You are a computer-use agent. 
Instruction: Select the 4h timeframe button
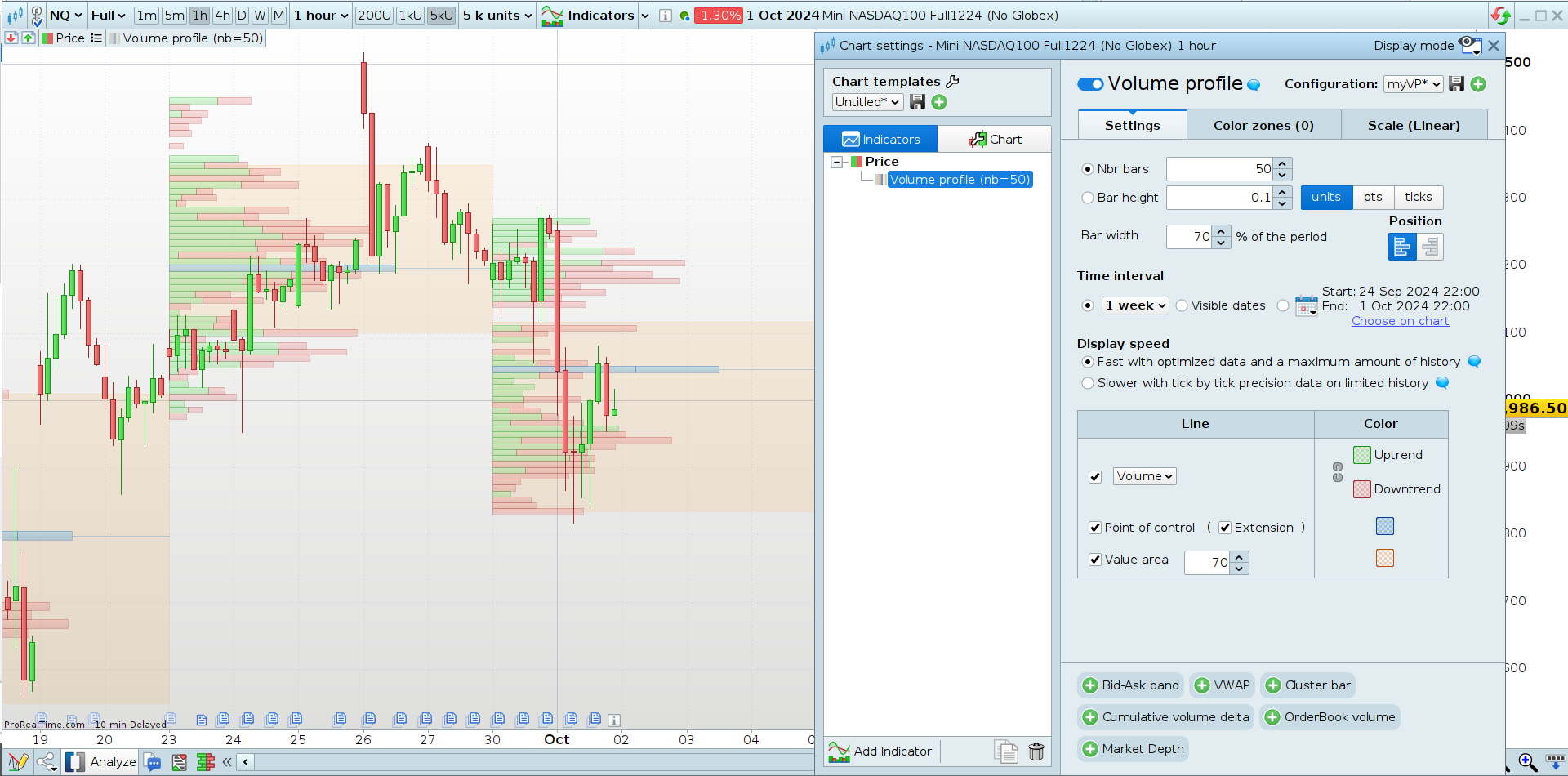(x=222, y=16)
